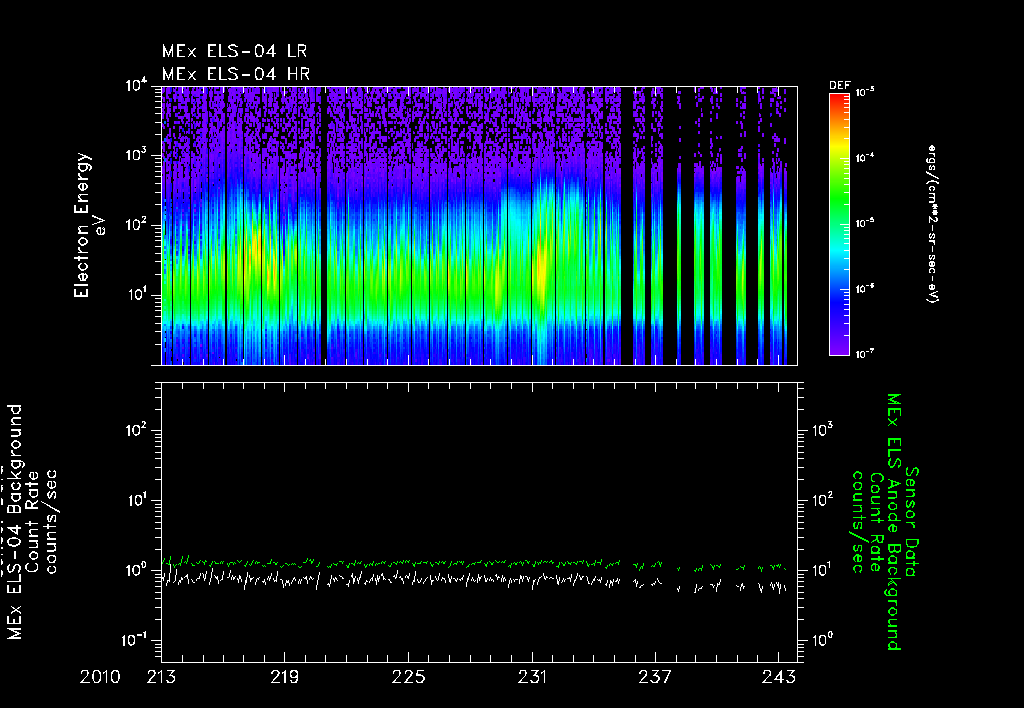Click the green 'Sensor Data' label
This screenshot has height=708, width=1024.
coord(912,522)
